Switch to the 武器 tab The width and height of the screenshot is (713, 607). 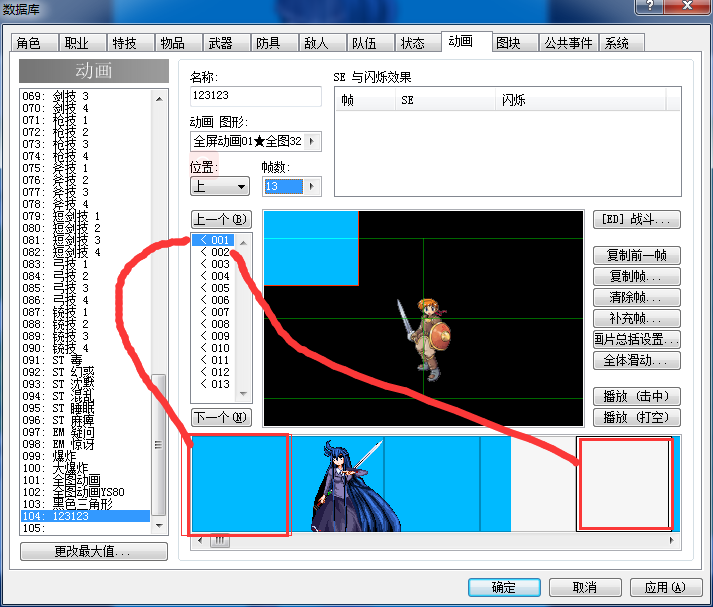[226, 43]
